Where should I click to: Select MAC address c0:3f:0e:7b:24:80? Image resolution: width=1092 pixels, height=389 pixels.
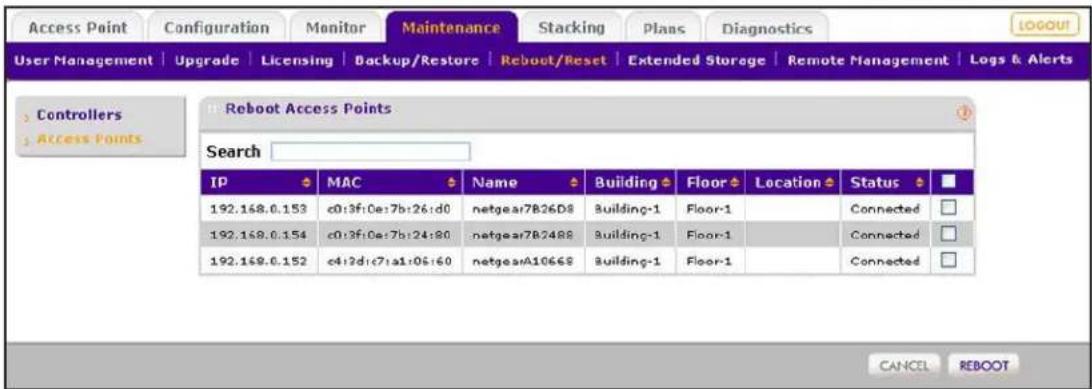click(391, 235)
